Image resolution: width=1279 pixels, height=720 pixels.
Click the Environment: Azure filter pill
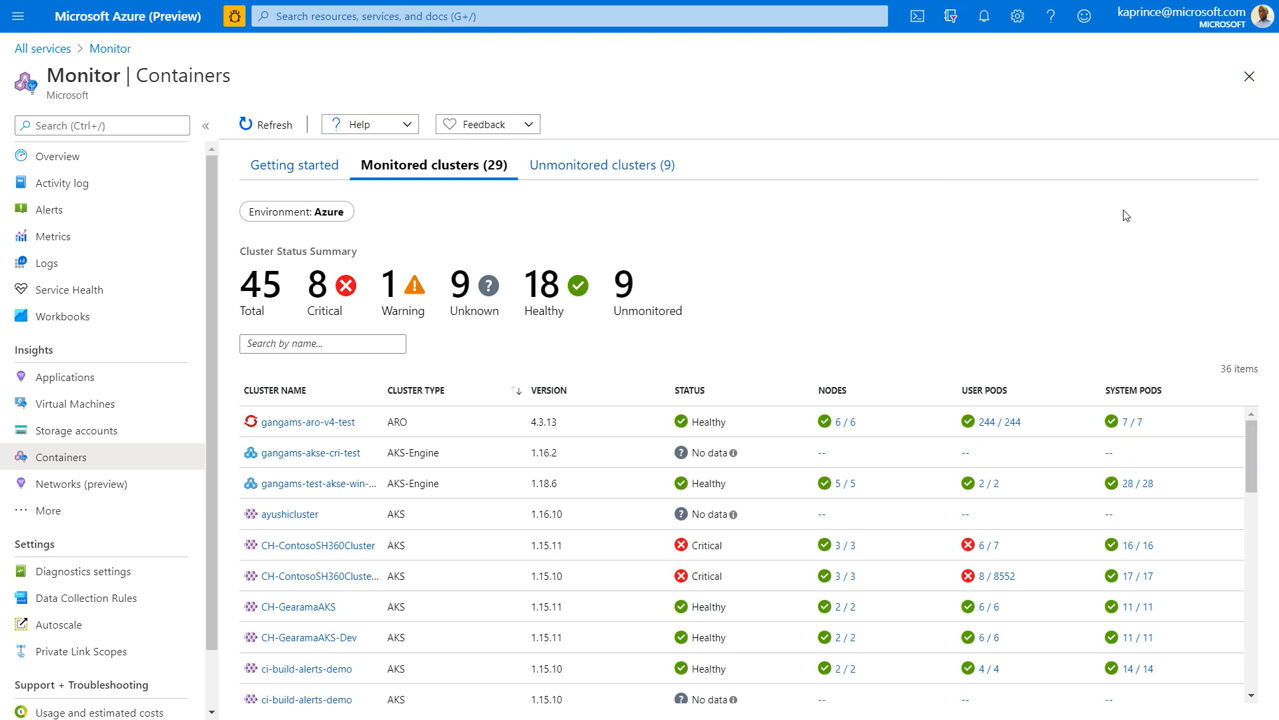click(x=296, y=212)
